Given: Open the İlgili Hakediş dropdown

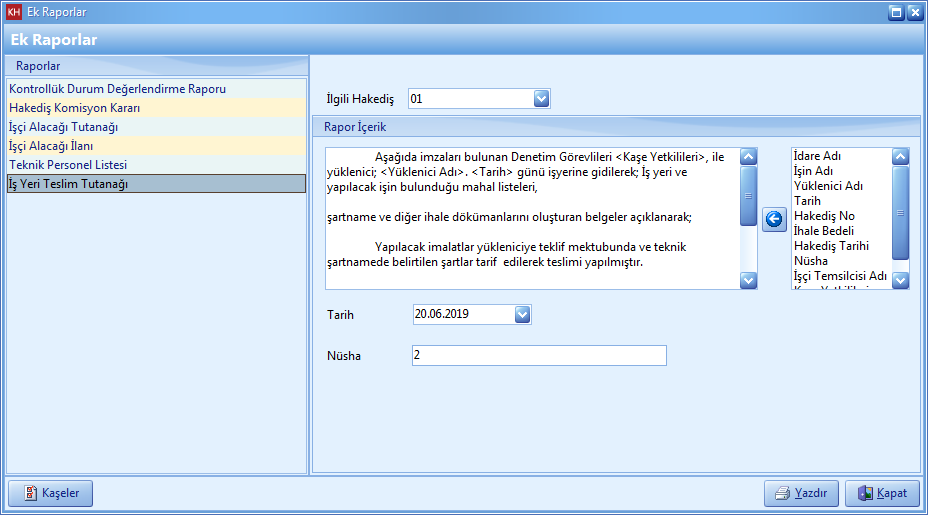Looking at the screenshot, I should pyautogui.click(x=541, y=99).
